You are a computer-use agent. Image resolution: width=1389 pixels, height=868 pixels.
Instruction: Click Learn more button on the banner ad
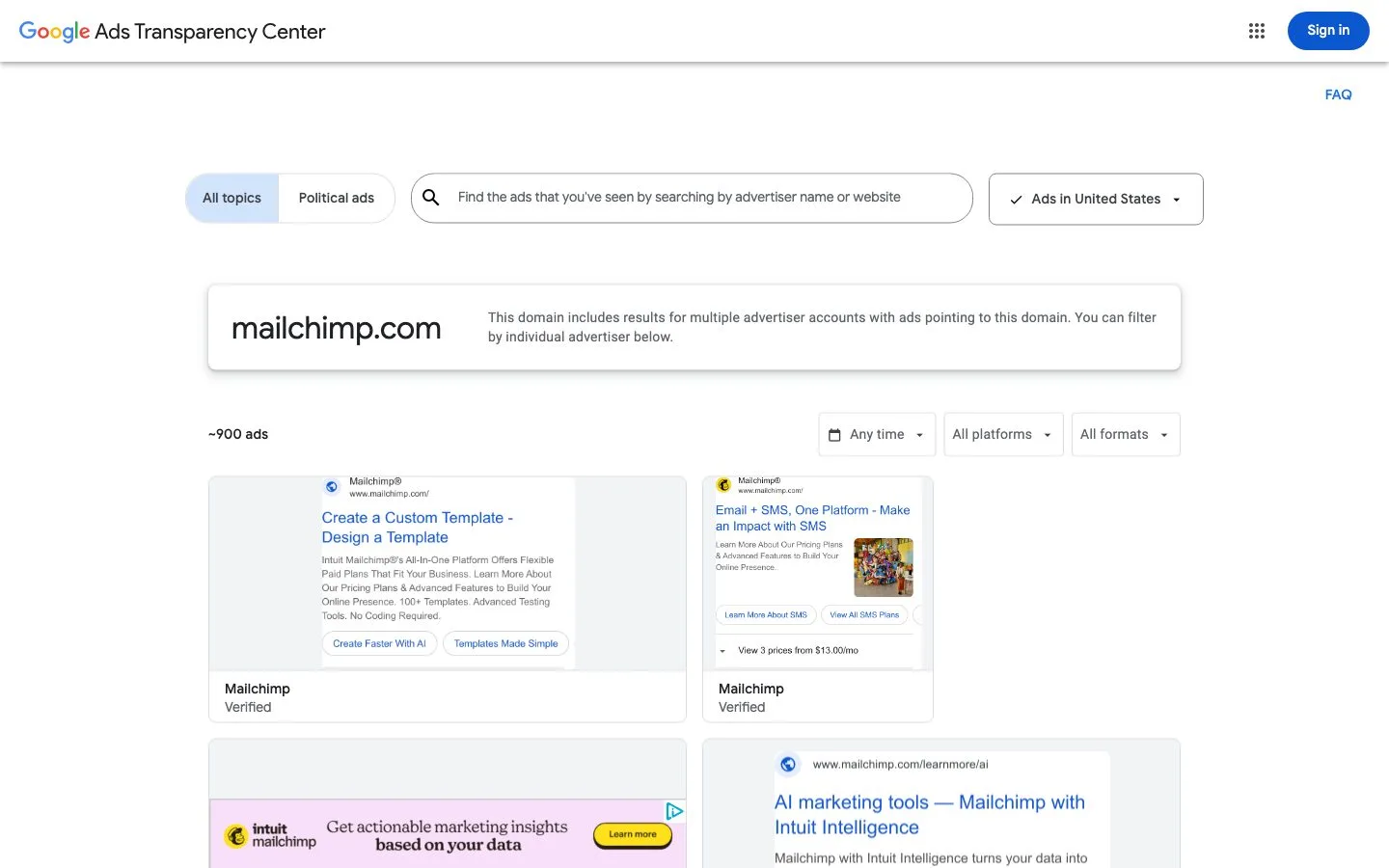click(x=633, y=834)
